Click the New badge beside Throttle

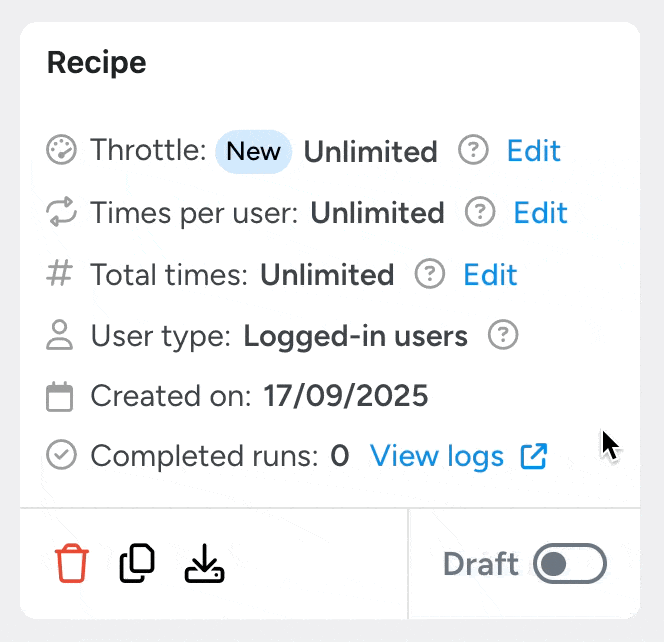[x=254, y=151]
